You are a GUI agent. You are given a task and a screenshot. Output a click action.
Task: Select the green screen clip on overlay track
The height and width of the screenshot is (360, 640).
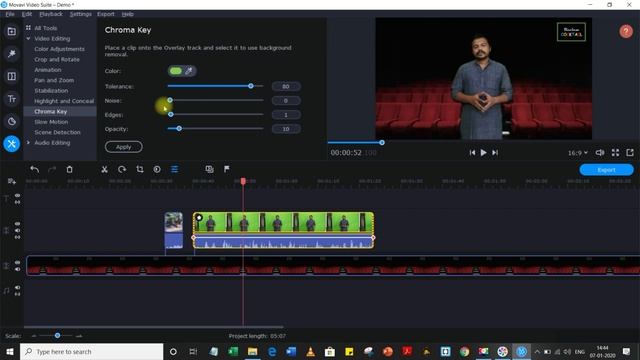coord(283,230)
